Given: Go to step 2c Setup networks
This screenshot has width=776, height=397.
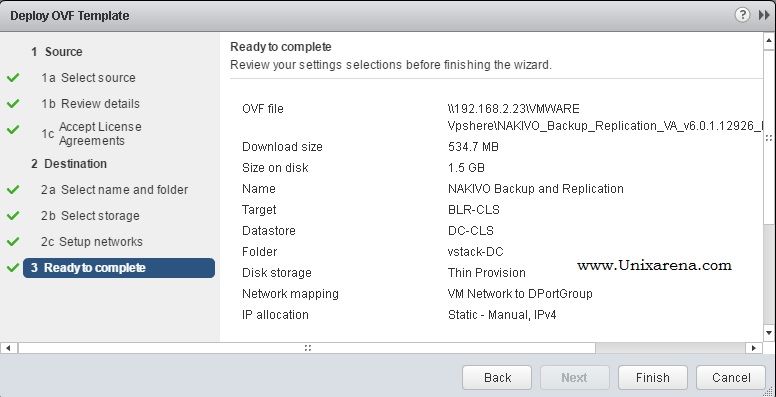Looking at the screenshot, I should click(92, 242).
